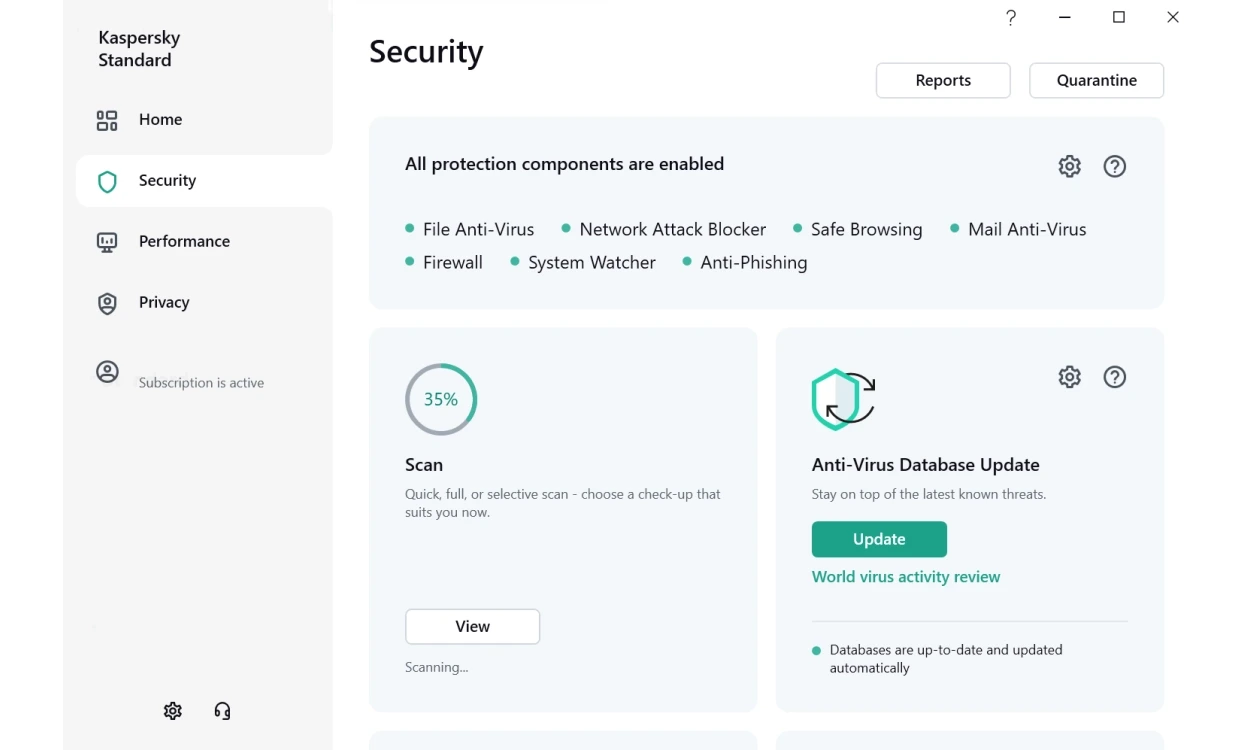1250x750 pixels.
Task: Show help for Anti-Virus Database Update
Action: tap(1115, 377)
